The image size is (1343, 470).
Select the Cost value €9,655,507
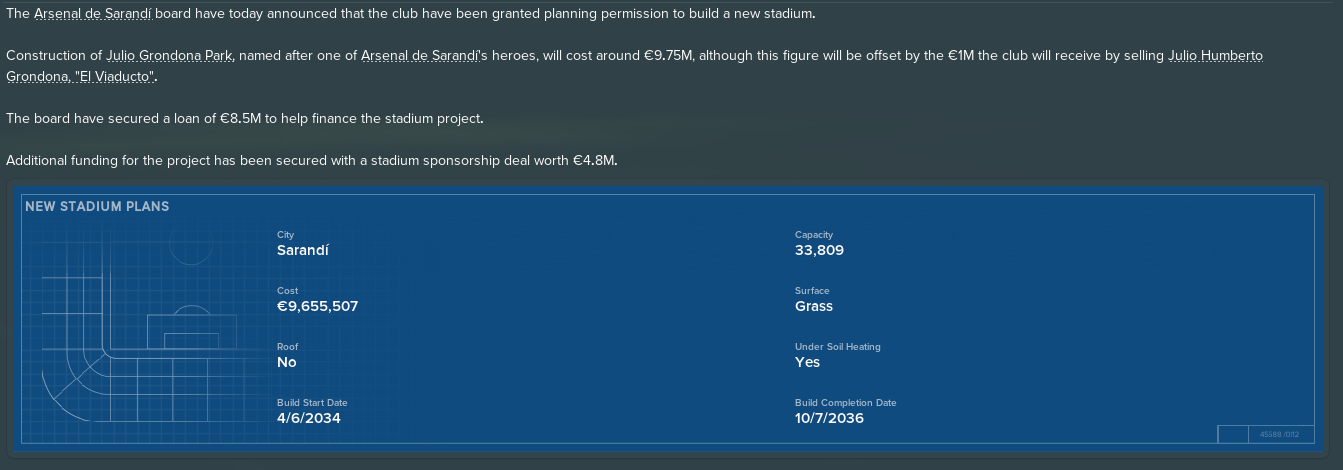(x=317, y=307)
